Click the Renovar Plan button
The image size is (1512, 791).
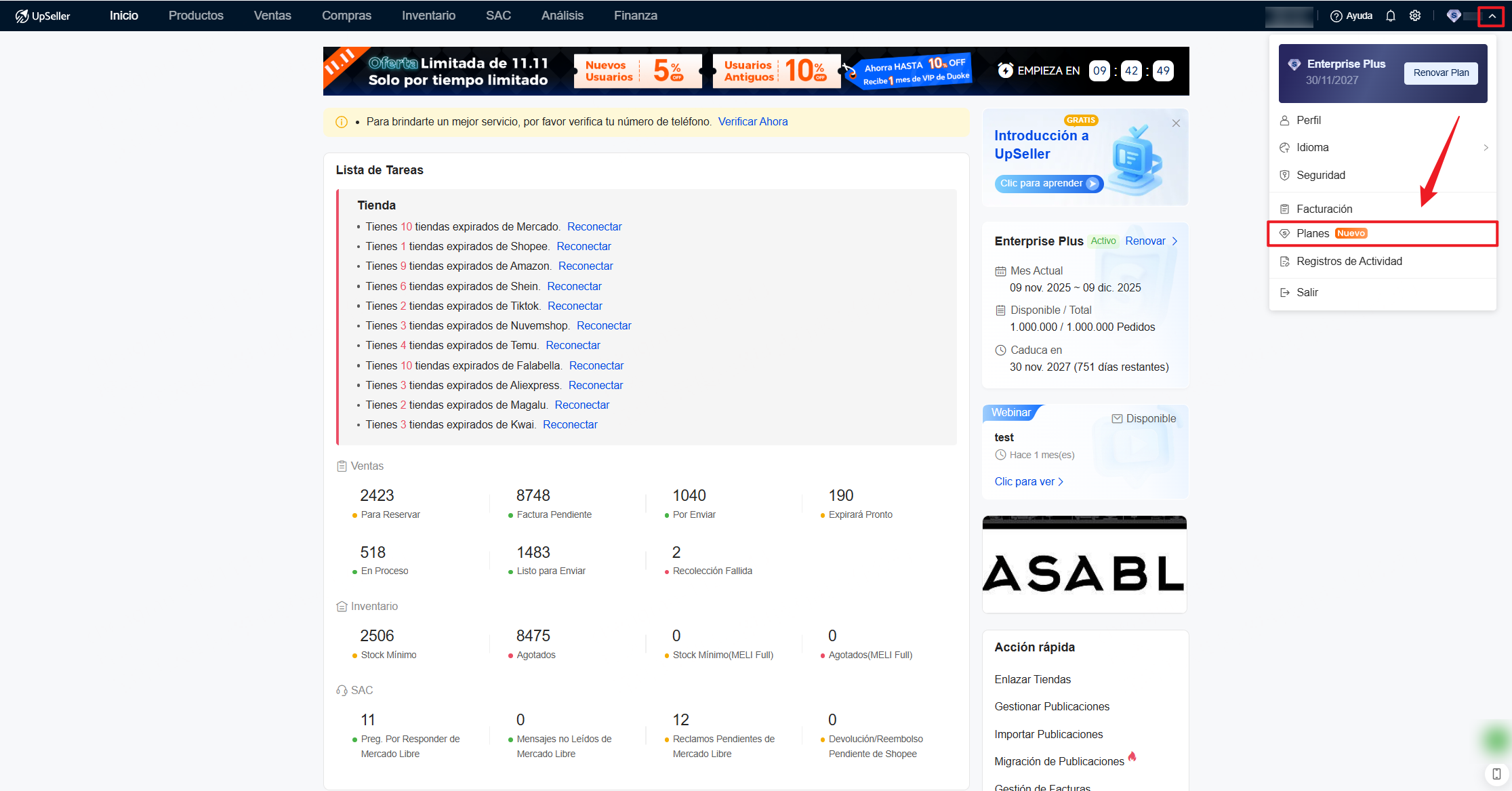pos(1441,73)
